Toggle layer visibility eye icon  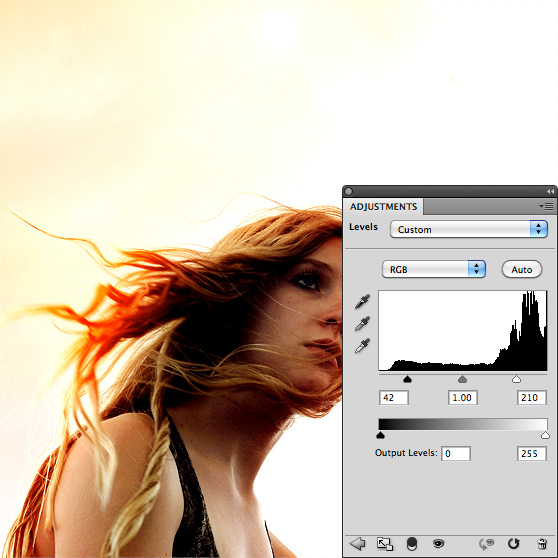(x=438, y=543)
